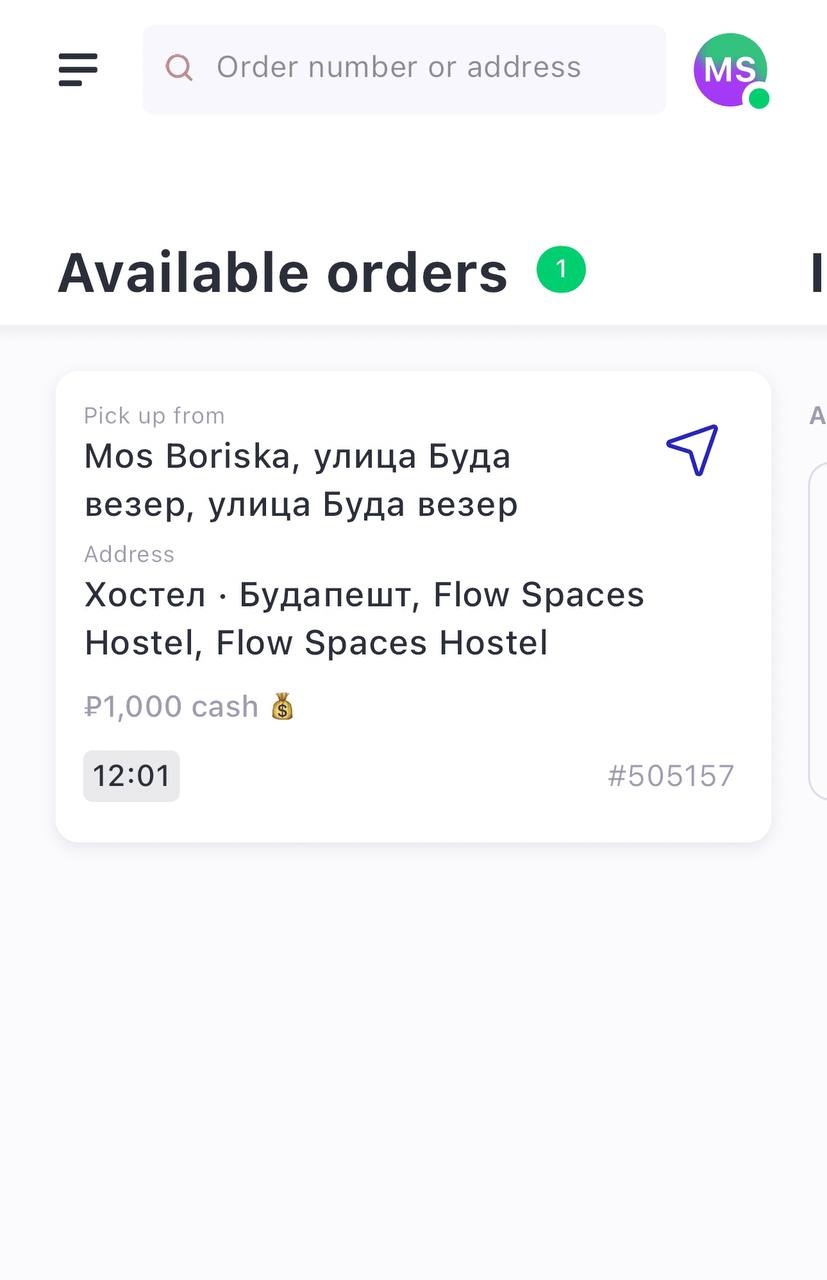
Task: Click the money bag emoji icon
Action: point(282,707)
